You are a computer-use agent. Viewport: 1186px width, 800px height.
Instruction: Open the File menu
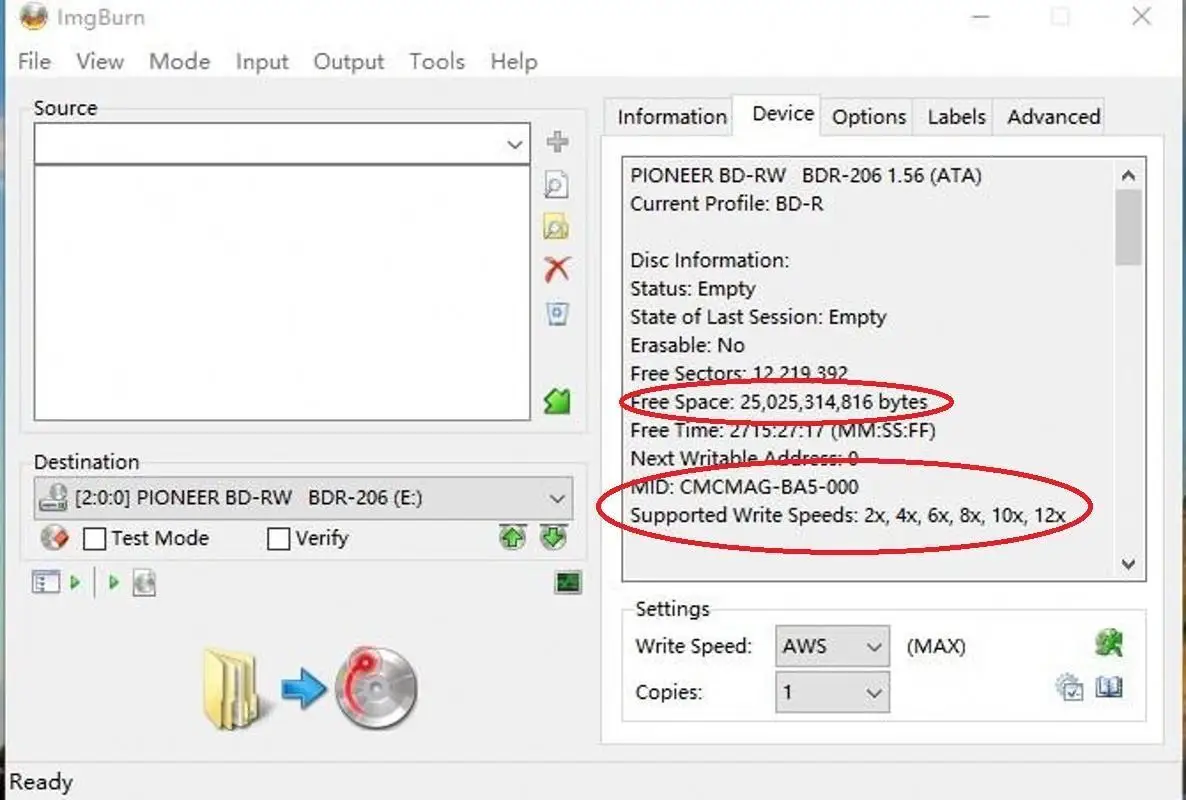pos(34,61)
